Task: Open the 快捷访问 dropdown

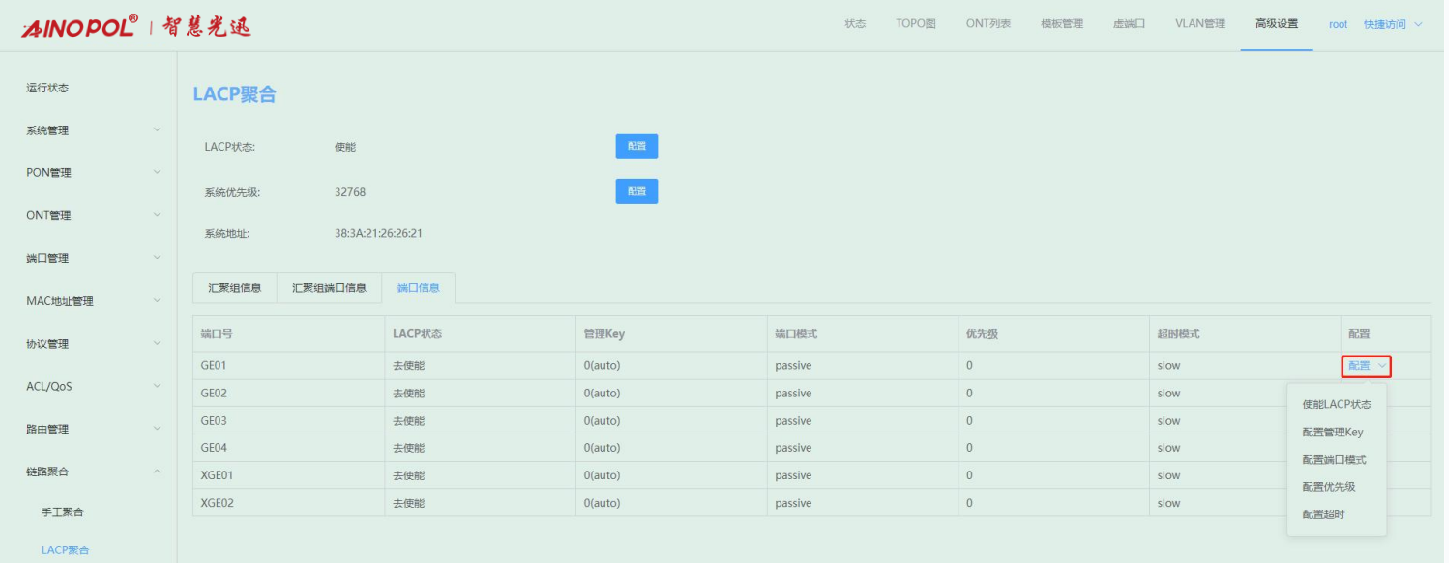Action: (1392, 24)
